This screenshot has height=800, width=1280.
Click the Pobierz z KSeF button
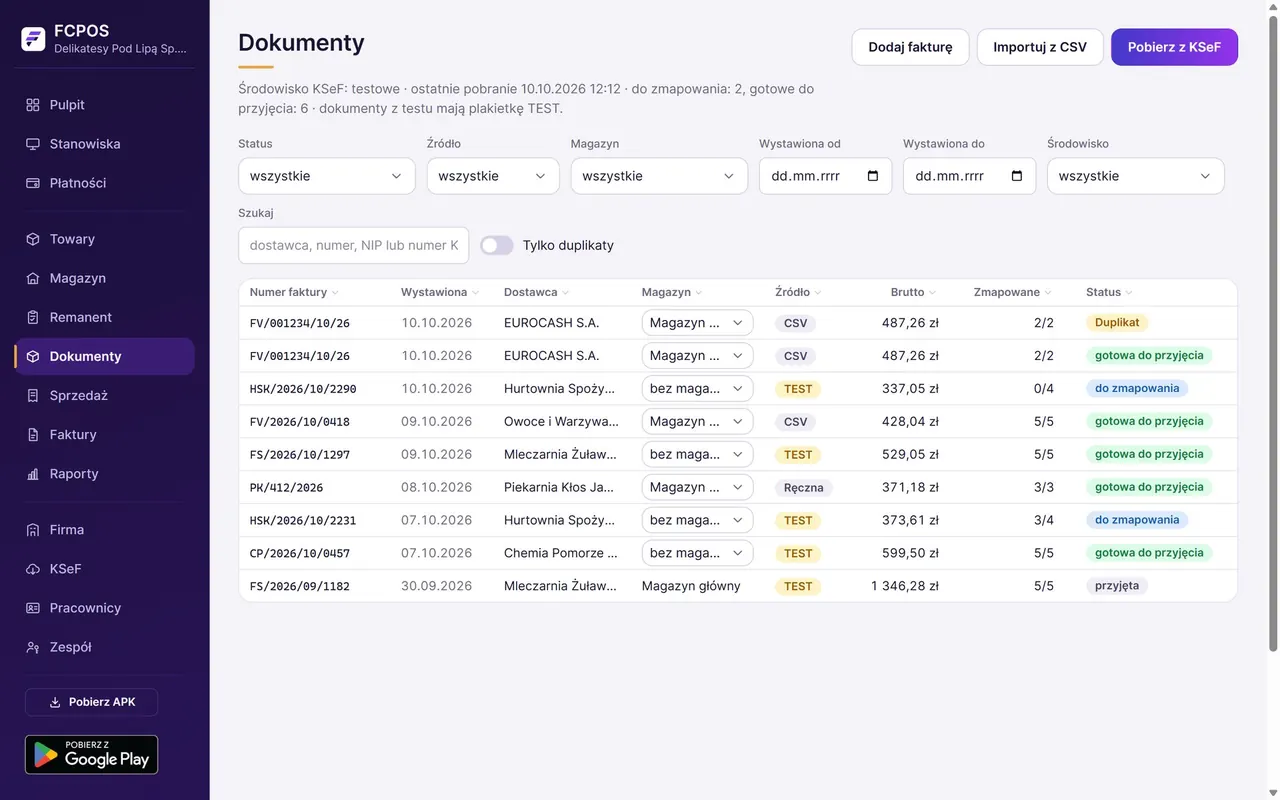1174,47
